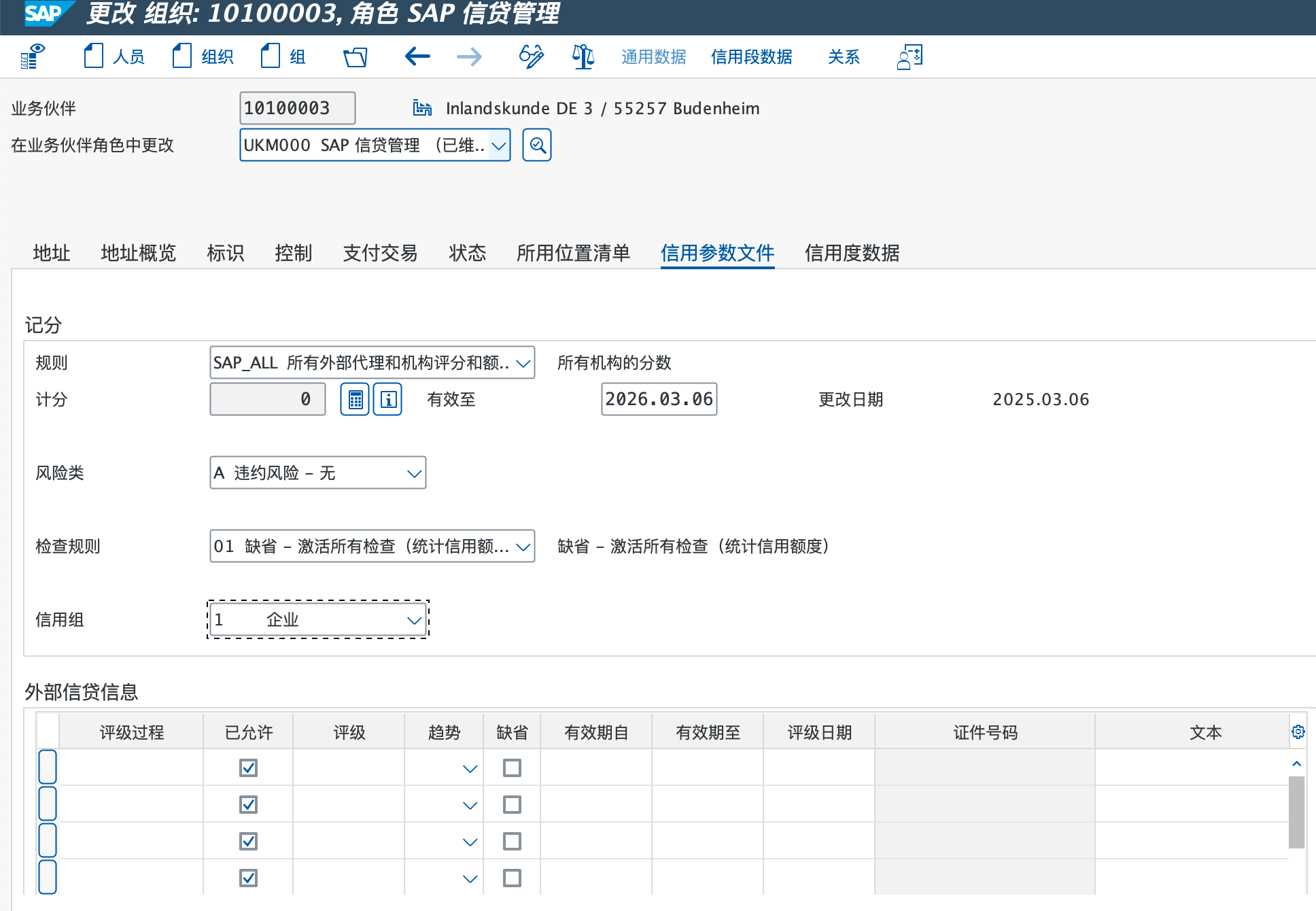1316x911 pixels.
Task: Click the person settings icon in toolbar
Action: point(910,56)
